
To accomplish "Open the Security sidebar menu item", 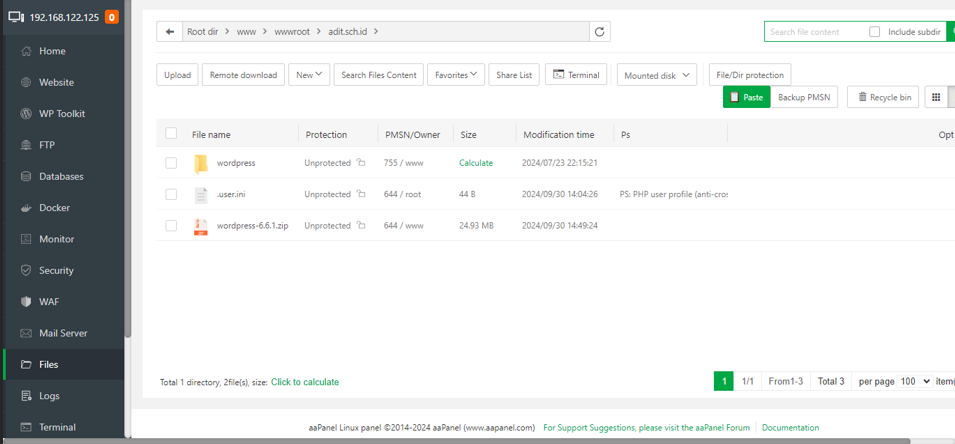I will tap(63, 270).
